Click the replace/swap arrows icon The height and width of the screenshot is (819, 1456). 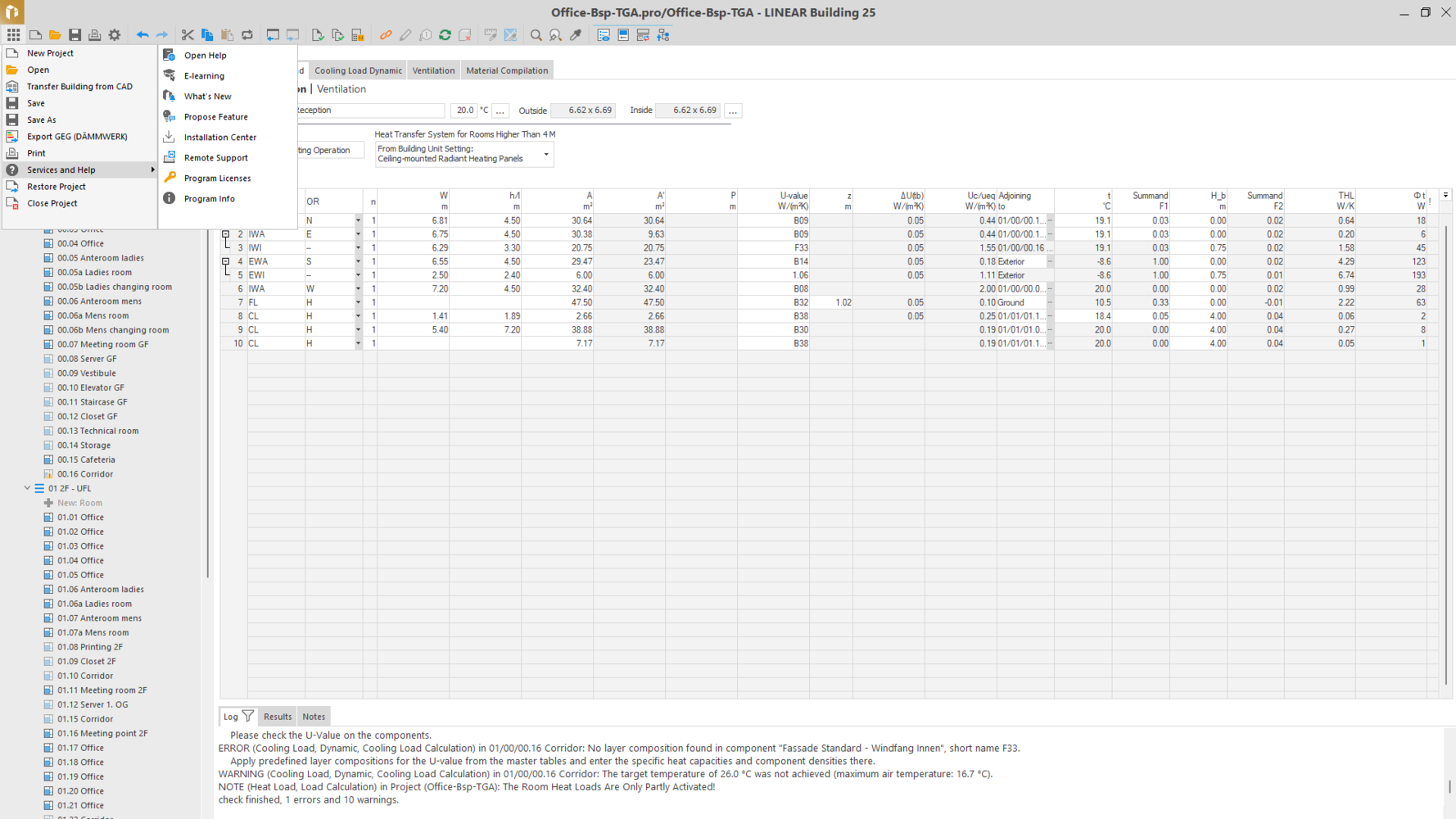[246, 34]
